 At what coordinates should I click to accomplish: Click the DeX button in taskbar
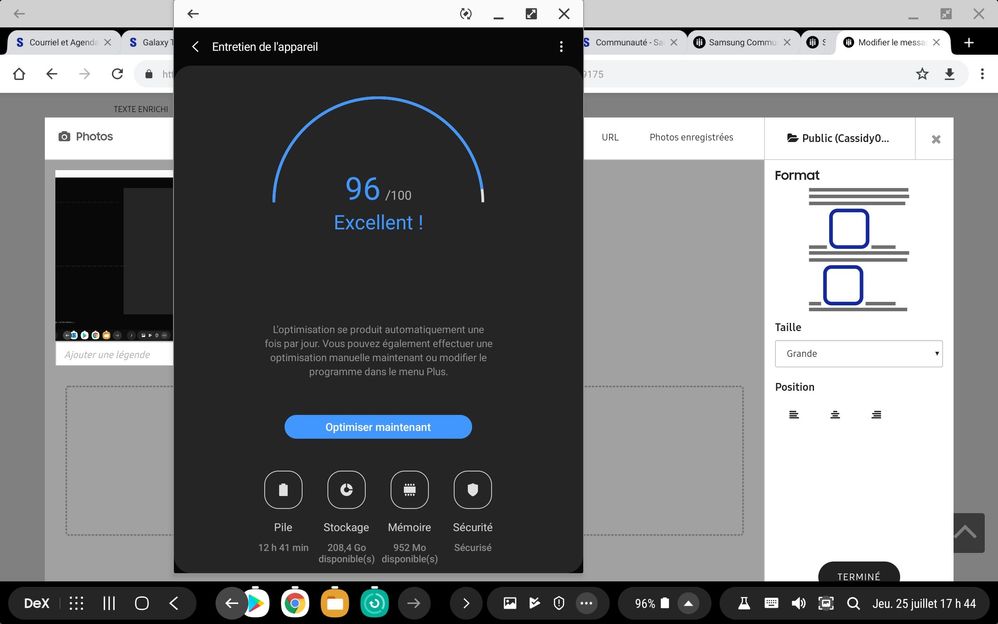pos(36,603)
